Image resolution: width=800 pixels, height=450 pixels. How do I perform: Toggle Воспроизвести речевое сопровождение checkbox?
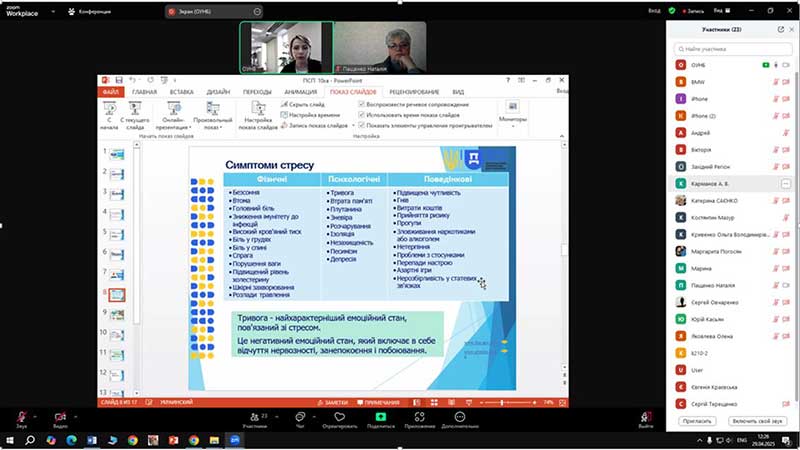click(362, 103)
